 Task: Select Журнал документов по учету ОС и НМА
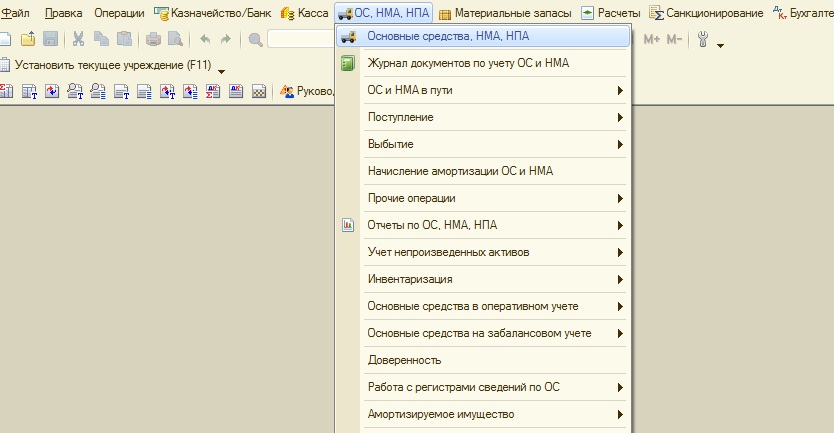click(x=469, y=64)
